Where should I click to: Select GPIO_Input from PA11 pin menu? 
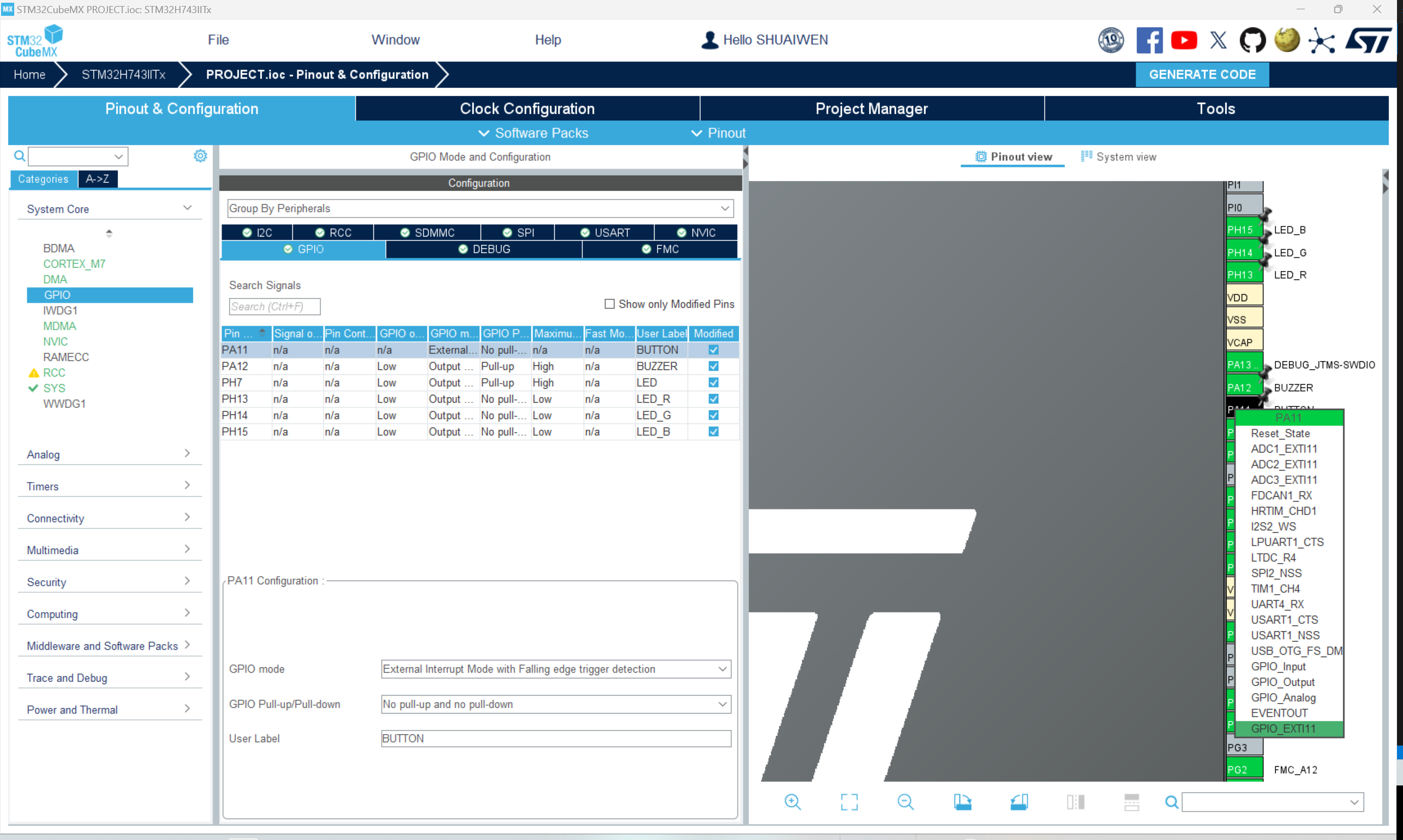pos(1279,667)
